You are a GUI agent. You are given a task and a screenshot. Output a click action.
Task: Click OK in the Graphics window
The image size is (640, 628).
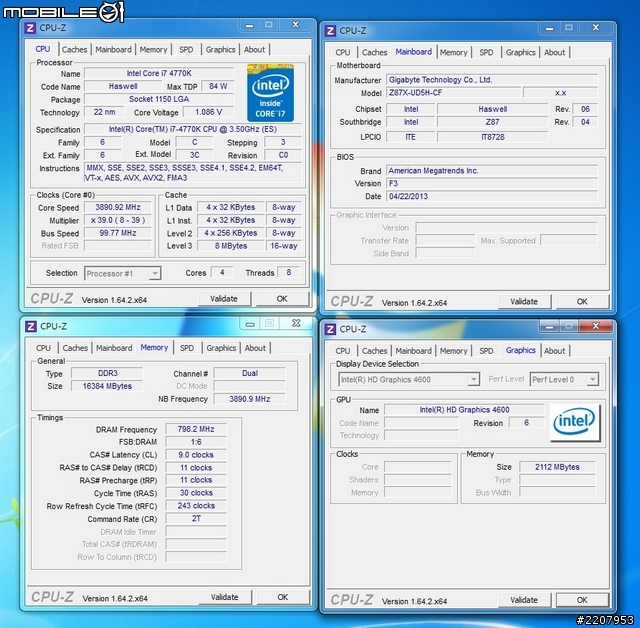coord(582,600)
